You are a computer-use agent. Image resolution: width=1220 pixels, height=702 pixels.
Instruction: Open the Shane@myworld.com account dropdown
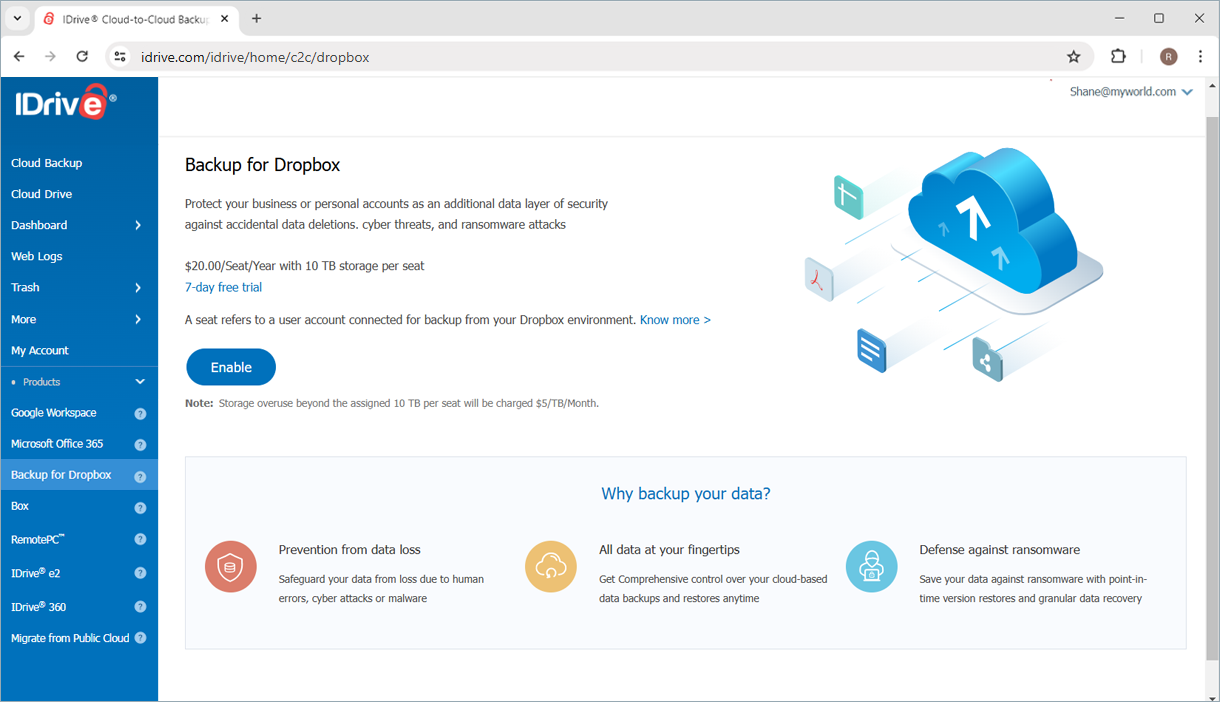point(1131,91)
